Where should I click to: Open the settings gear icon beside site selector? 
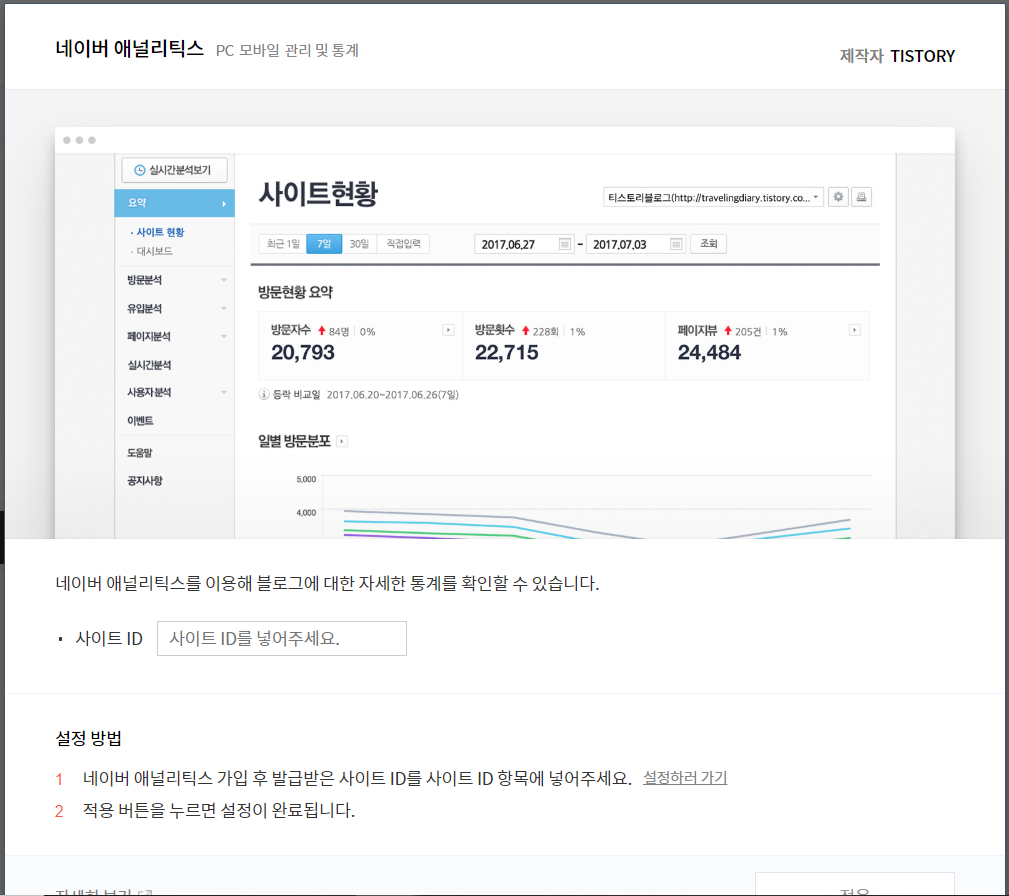[x=838, y=197]
